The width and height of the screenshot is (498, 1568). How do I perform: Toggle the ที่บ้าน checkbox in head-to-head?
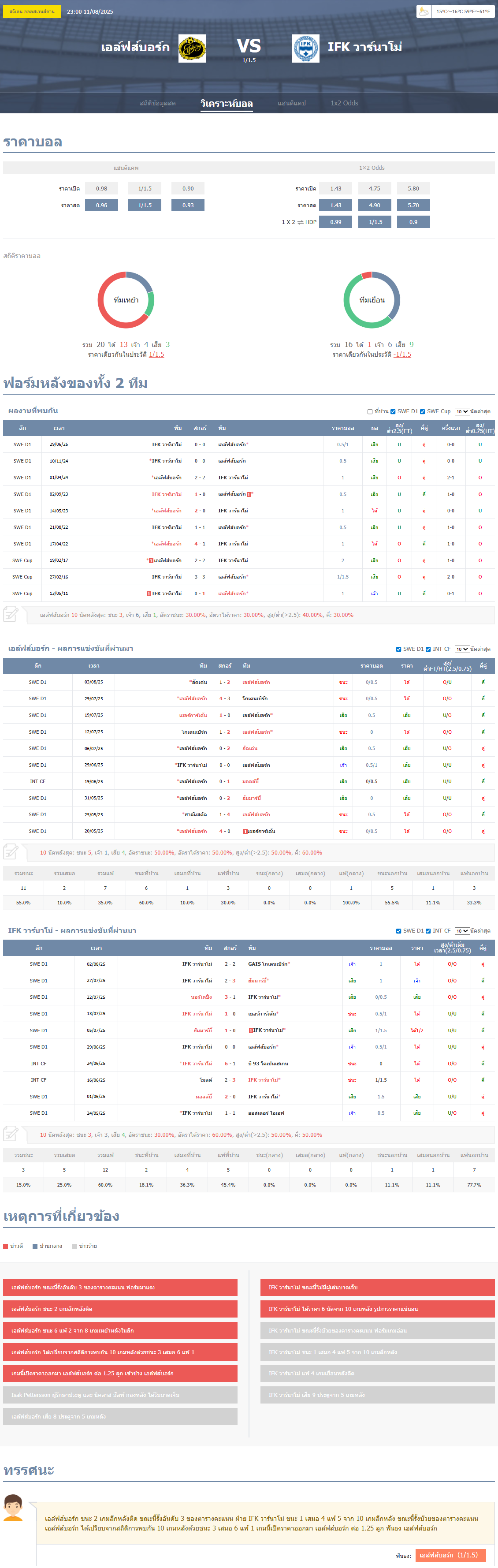[370, 411]
